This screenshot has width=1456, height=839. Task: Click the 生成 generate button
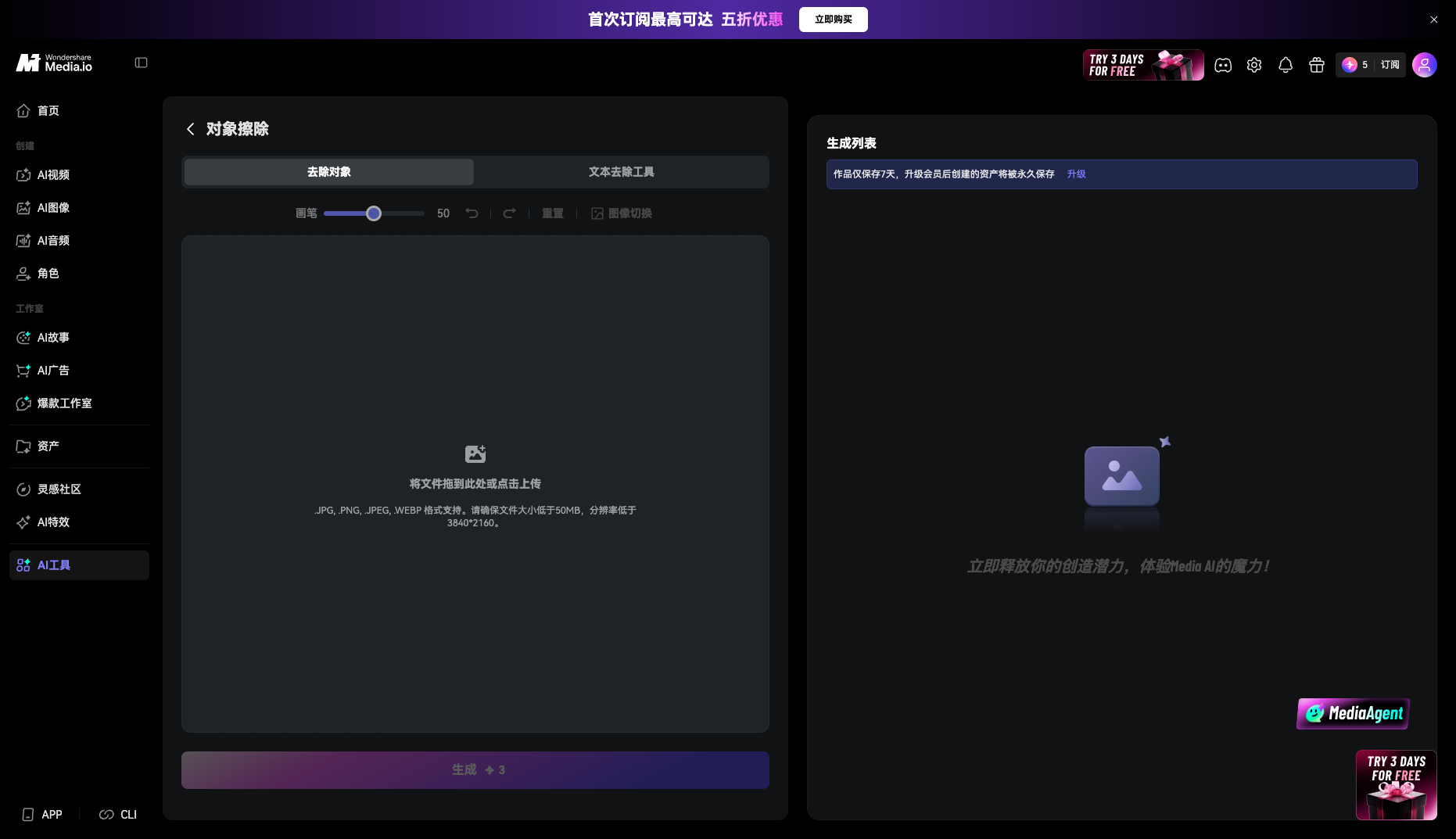tap(475, 770)
